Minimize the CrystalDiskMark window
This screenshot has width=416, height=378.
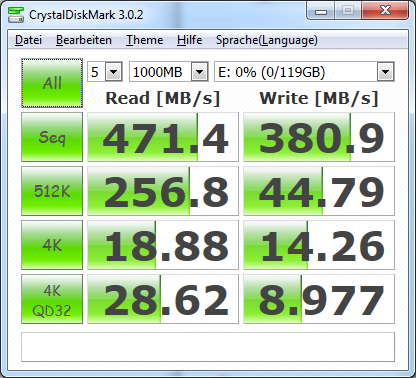(321, 11)
